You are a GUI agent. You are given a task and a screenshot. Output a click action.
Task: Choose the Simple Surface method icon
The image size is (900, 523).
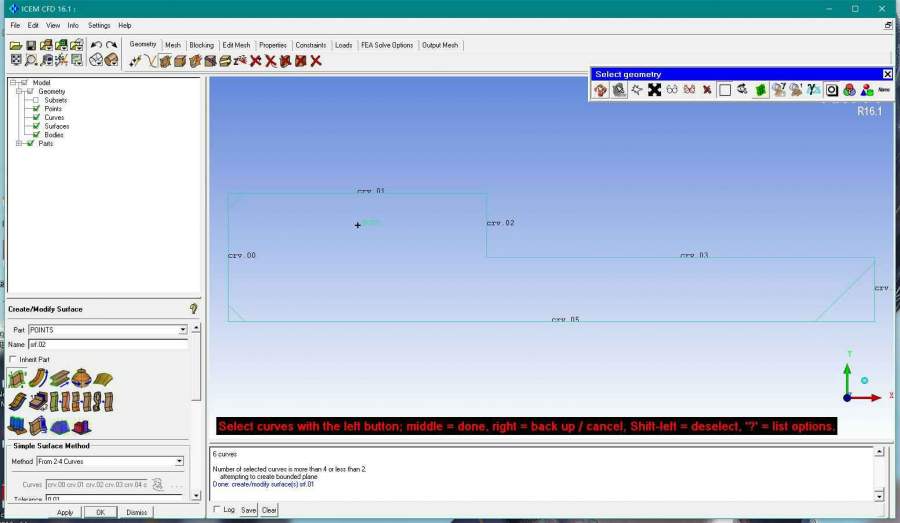pos(17,378)
